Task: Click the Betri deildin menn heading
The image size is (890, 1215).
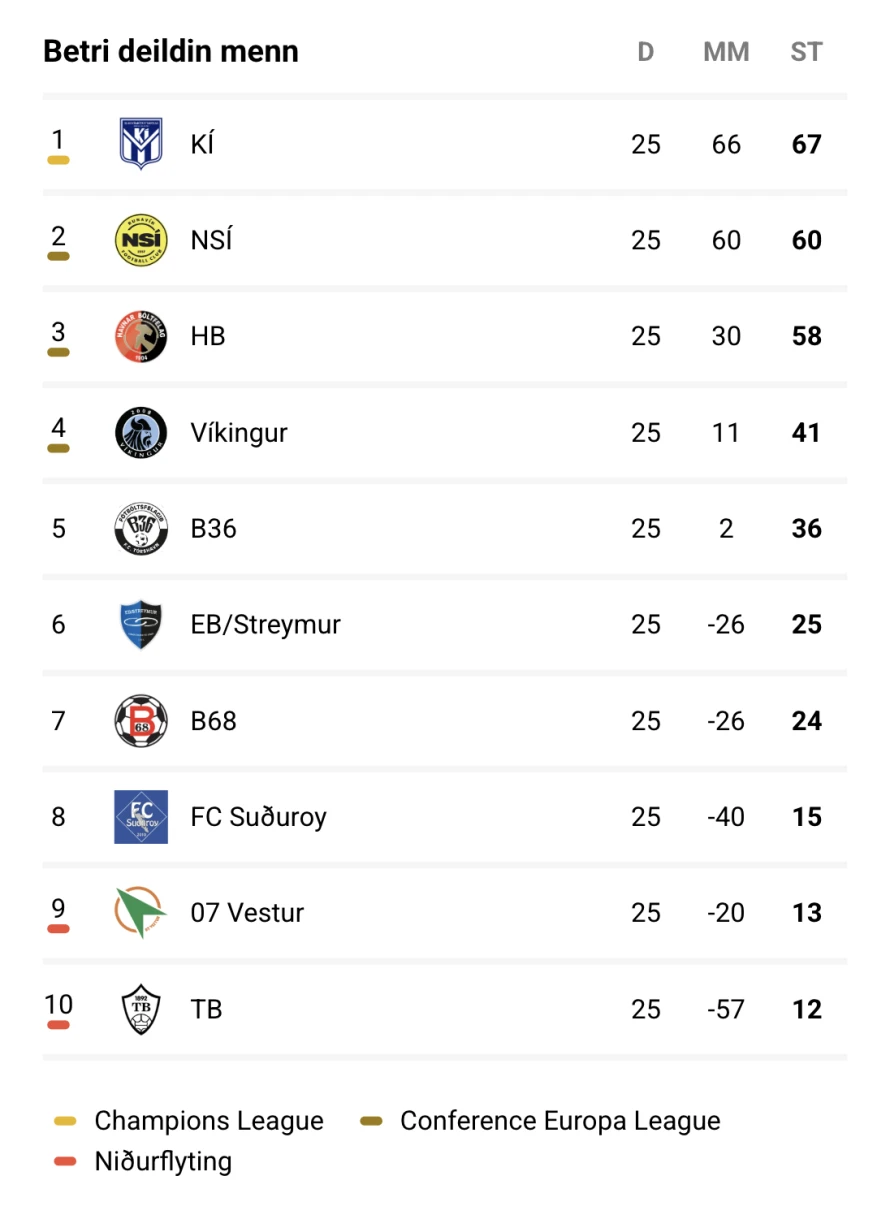Action: click(171, 51)
